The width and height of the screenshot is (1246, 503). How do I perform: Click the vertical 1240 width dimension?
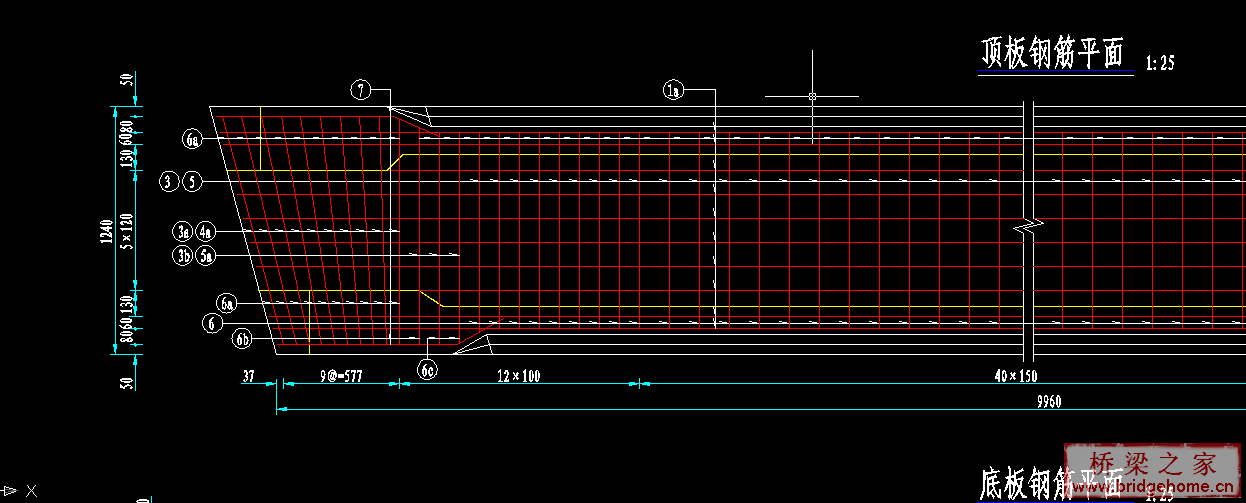tap(107, 230)
